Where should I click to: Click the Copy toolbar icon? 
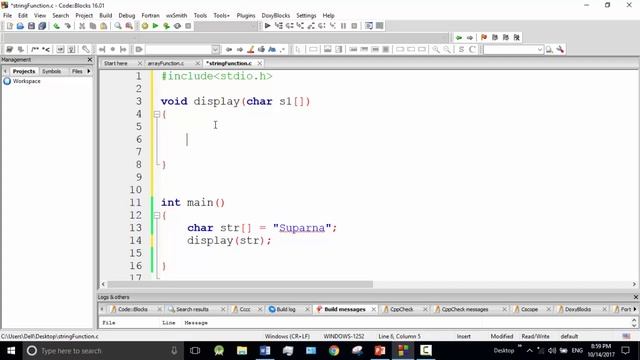(93, 26)
